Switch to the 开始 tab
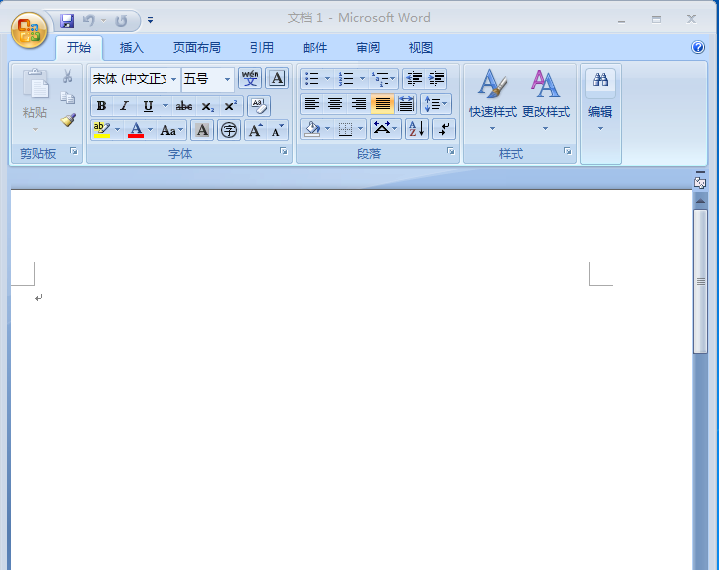 79,48
